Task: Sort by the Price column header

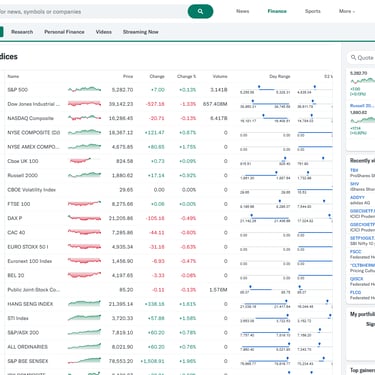Action: [128, 76]
